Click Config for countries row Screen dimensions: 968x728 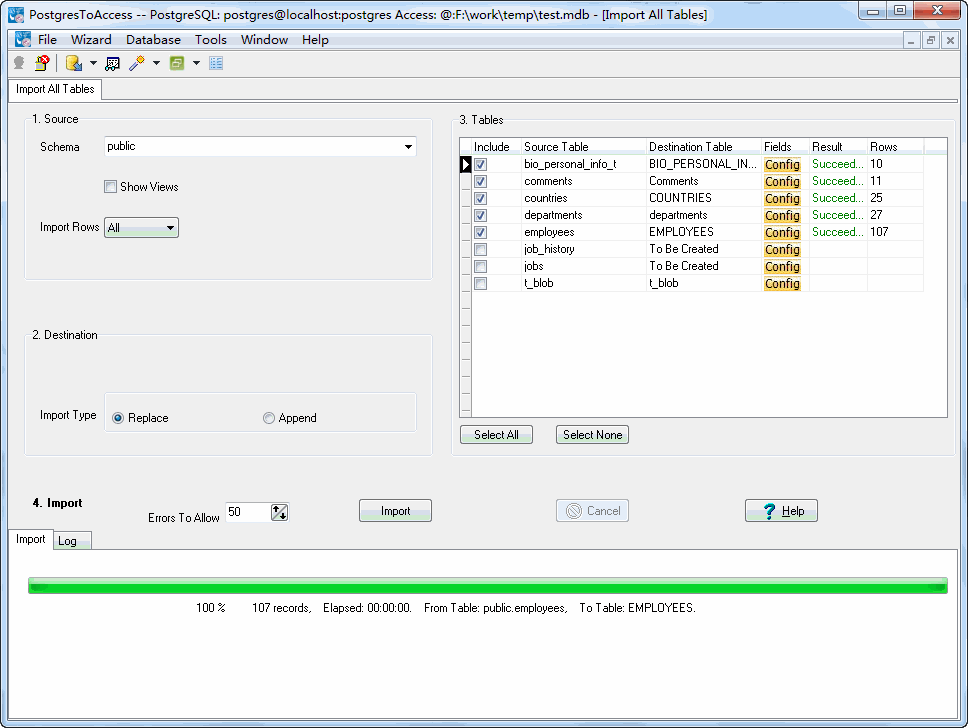click(x=782, y=198)
